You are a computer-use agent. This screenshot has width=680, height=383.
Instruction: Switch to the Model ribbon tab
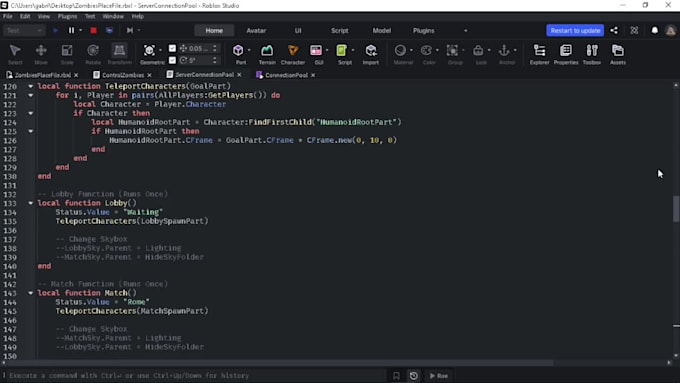tap(382, 31)
